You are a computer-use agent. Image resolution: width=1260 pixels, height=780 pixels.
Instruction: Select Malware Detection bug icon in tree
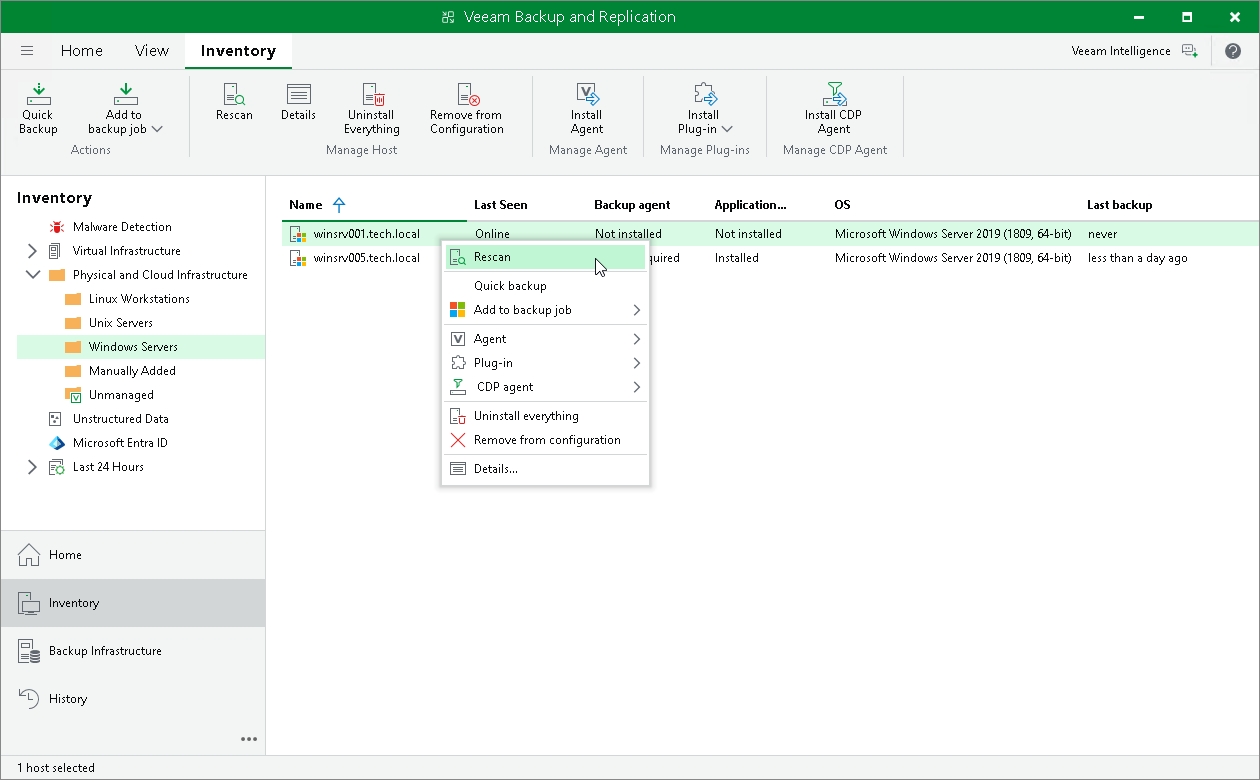click(x=56, y=227)
